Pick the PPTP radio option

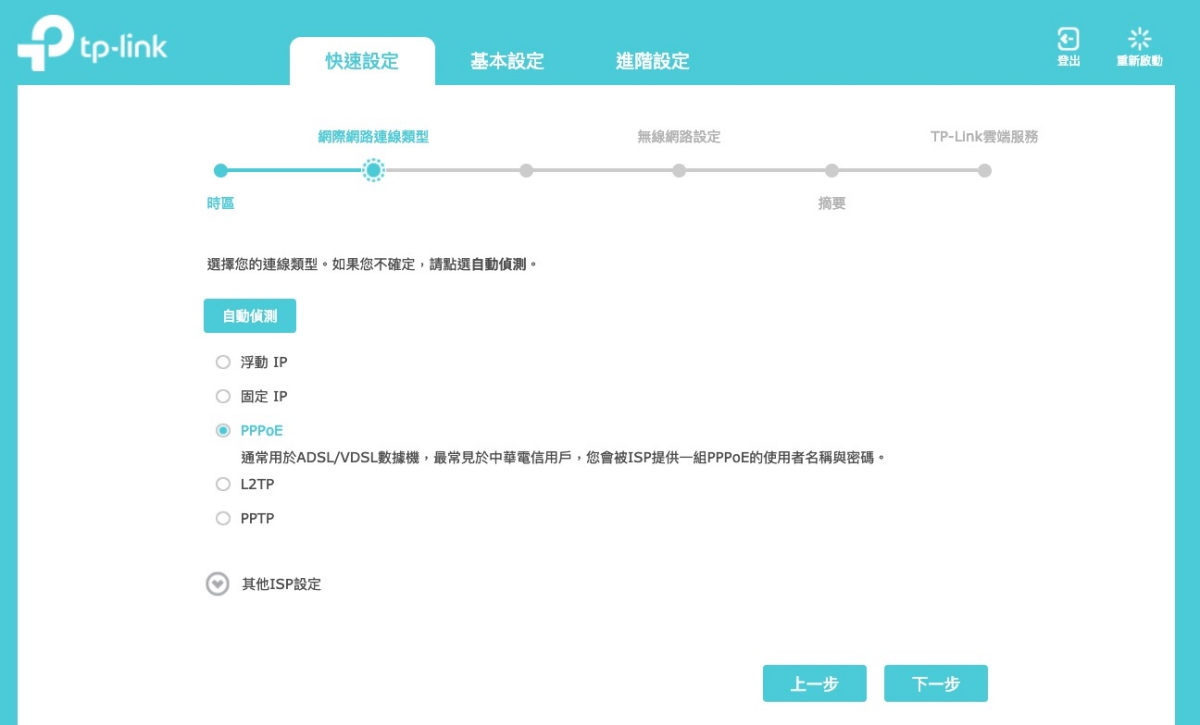tap(223, 518)
